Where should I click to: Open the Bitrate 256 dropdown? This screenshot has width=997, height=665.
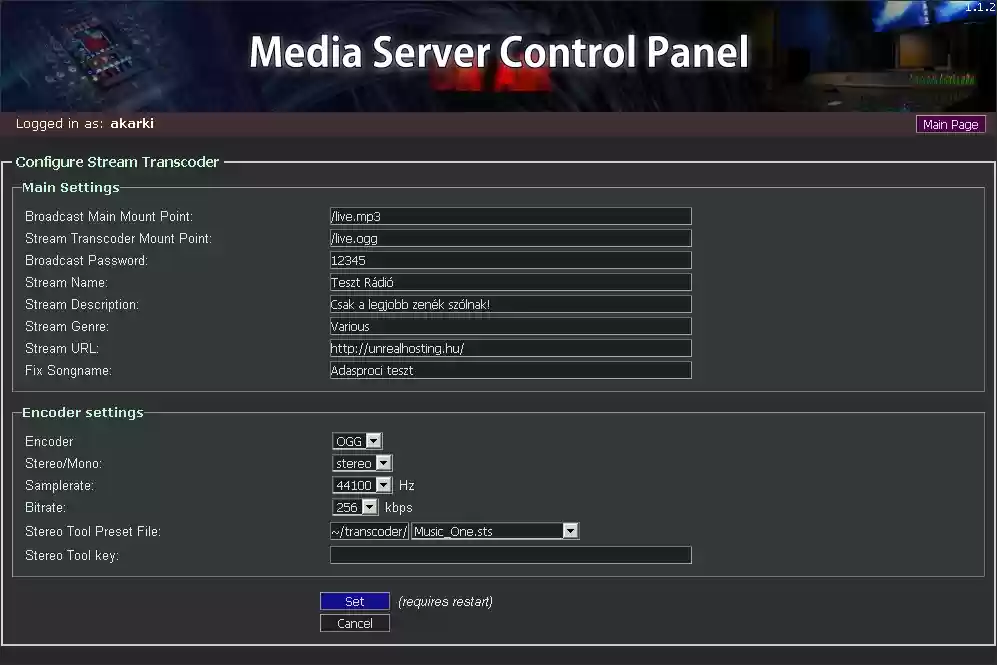click(x=355, y=507)
